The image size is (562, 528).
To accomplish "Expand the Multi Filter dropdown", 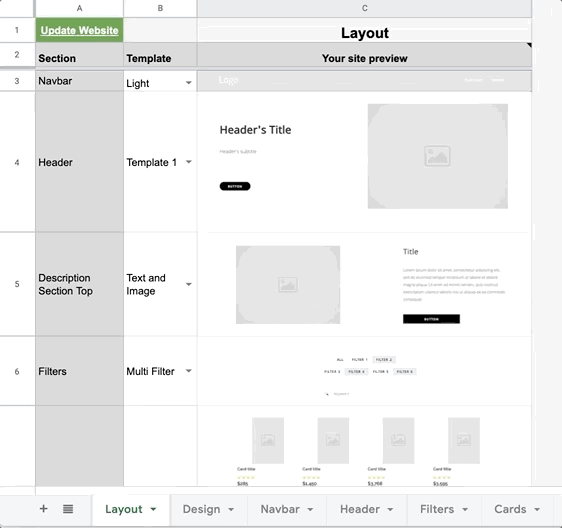I will [189, 371].
